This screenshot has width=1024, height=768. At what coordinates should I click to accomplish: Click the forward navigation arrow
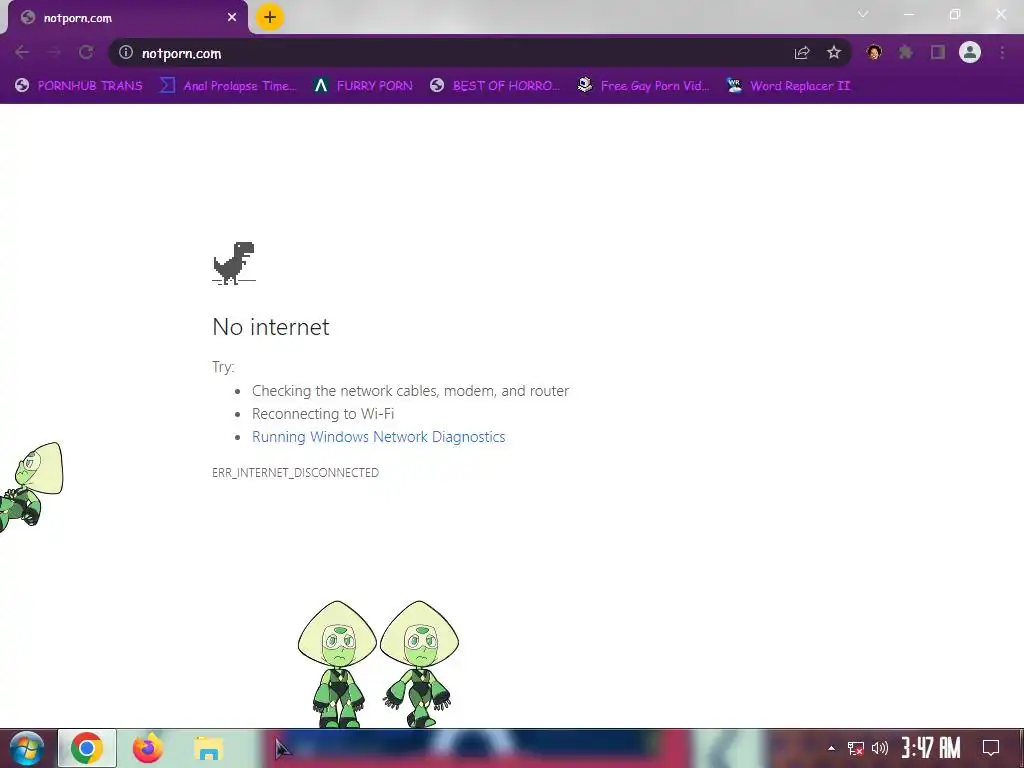(x=54, y=52)
